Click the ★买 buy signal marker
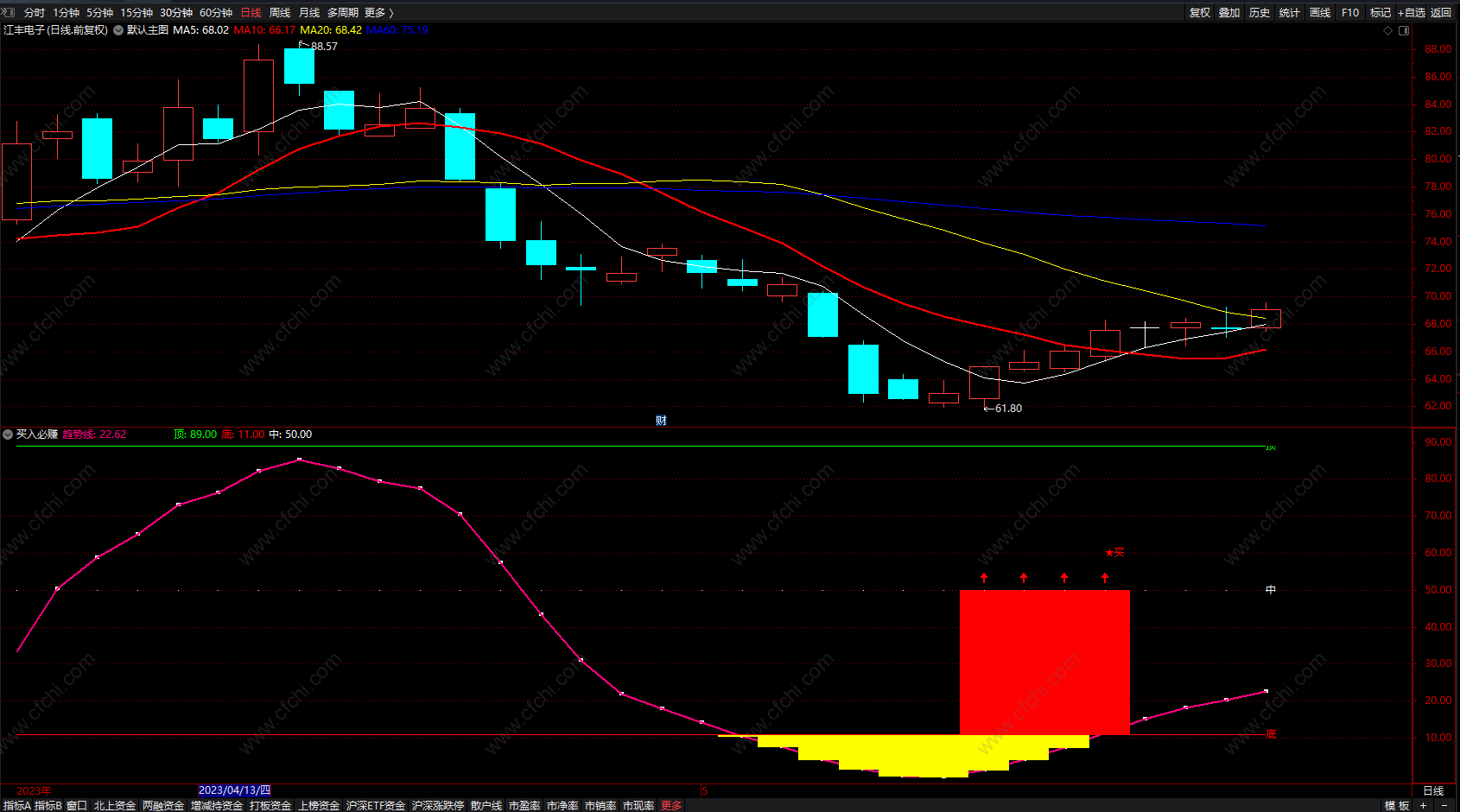 (x=1114, y=552)
